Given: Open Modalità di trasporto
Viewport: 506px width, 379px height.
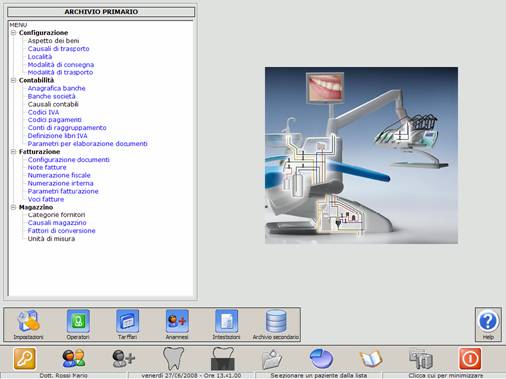Looking at the screenshot, I should tap(60, 72).
